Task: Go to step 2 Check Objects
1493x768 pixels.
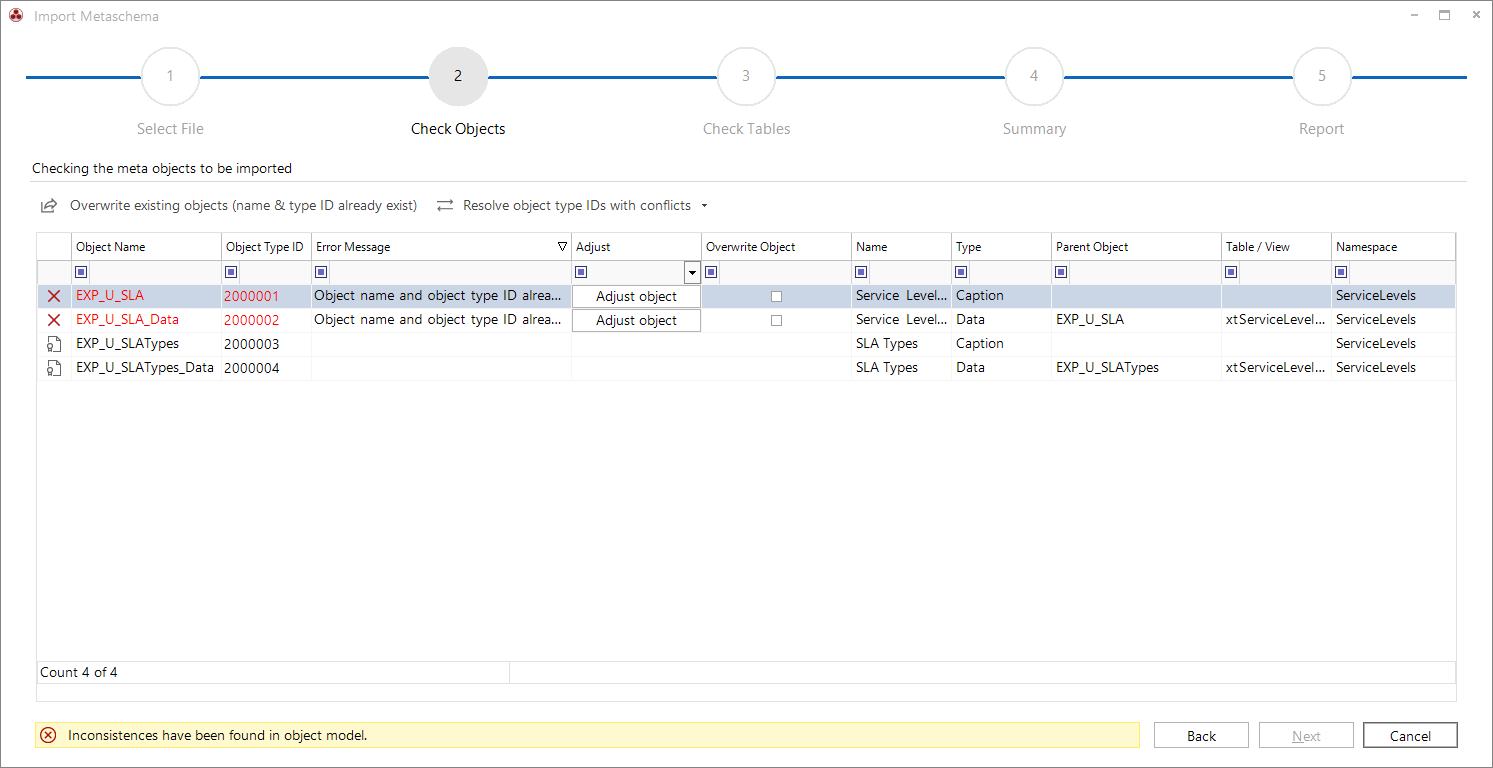Action: [458, 76]
